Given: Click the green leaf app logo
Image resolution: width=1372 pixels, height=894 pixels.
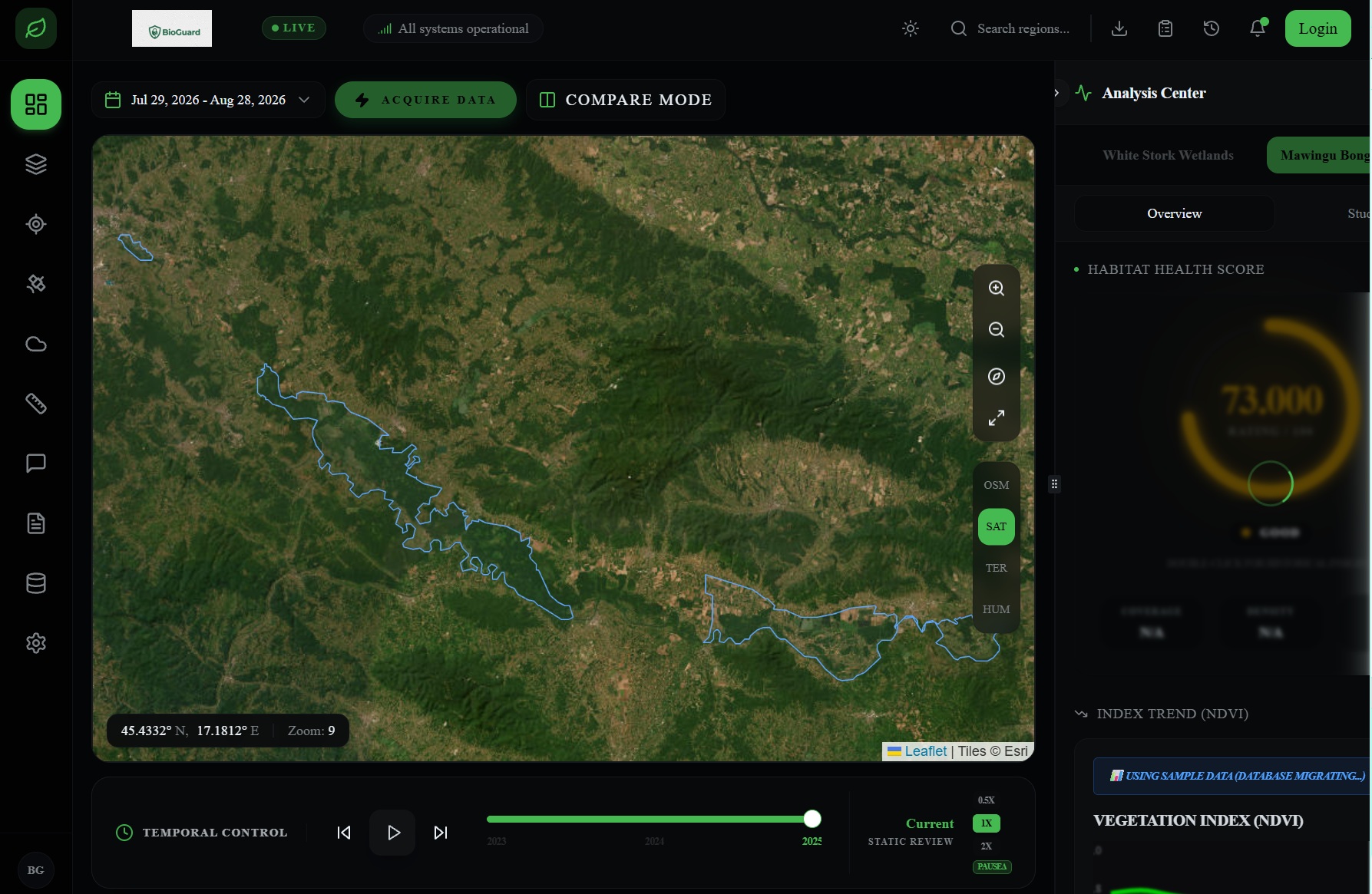Looking at the screenshot, I should pos(36,28).
